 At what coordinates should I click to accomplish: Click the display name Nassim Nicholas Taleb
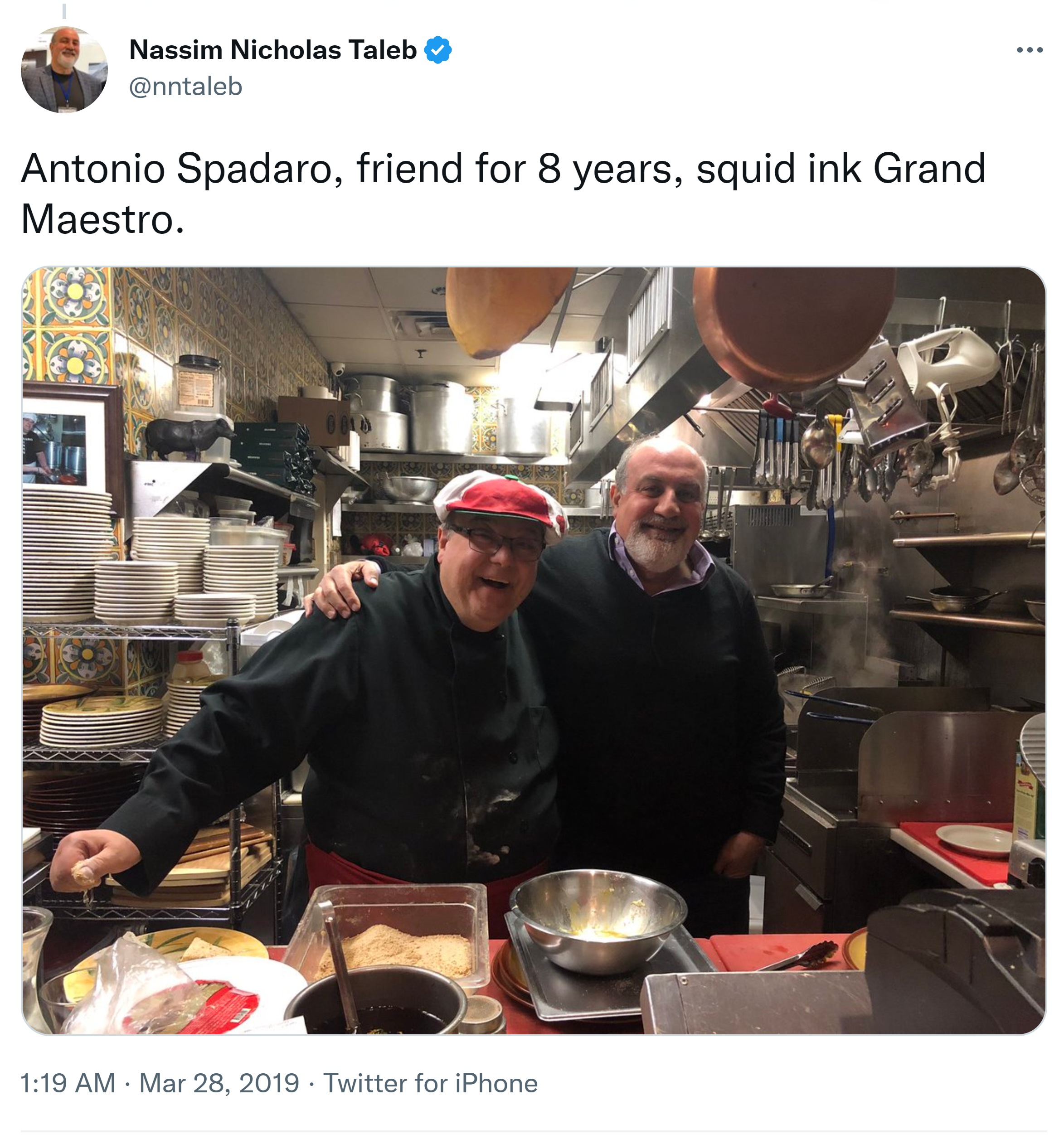click(273, 50)
